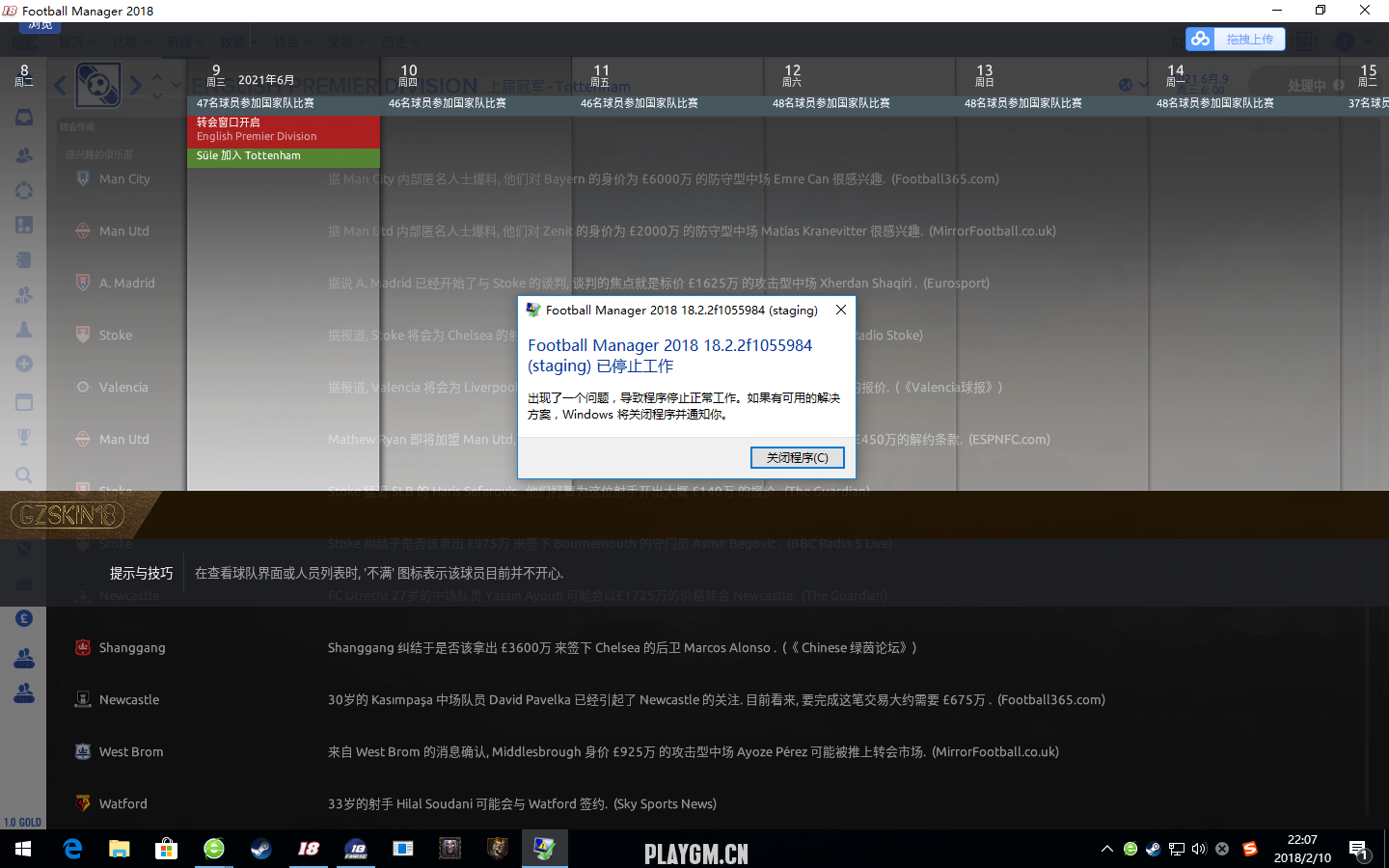1389x868 pixels.
Task: Open the help question mark icon
Action: (x=1345, y=42)
